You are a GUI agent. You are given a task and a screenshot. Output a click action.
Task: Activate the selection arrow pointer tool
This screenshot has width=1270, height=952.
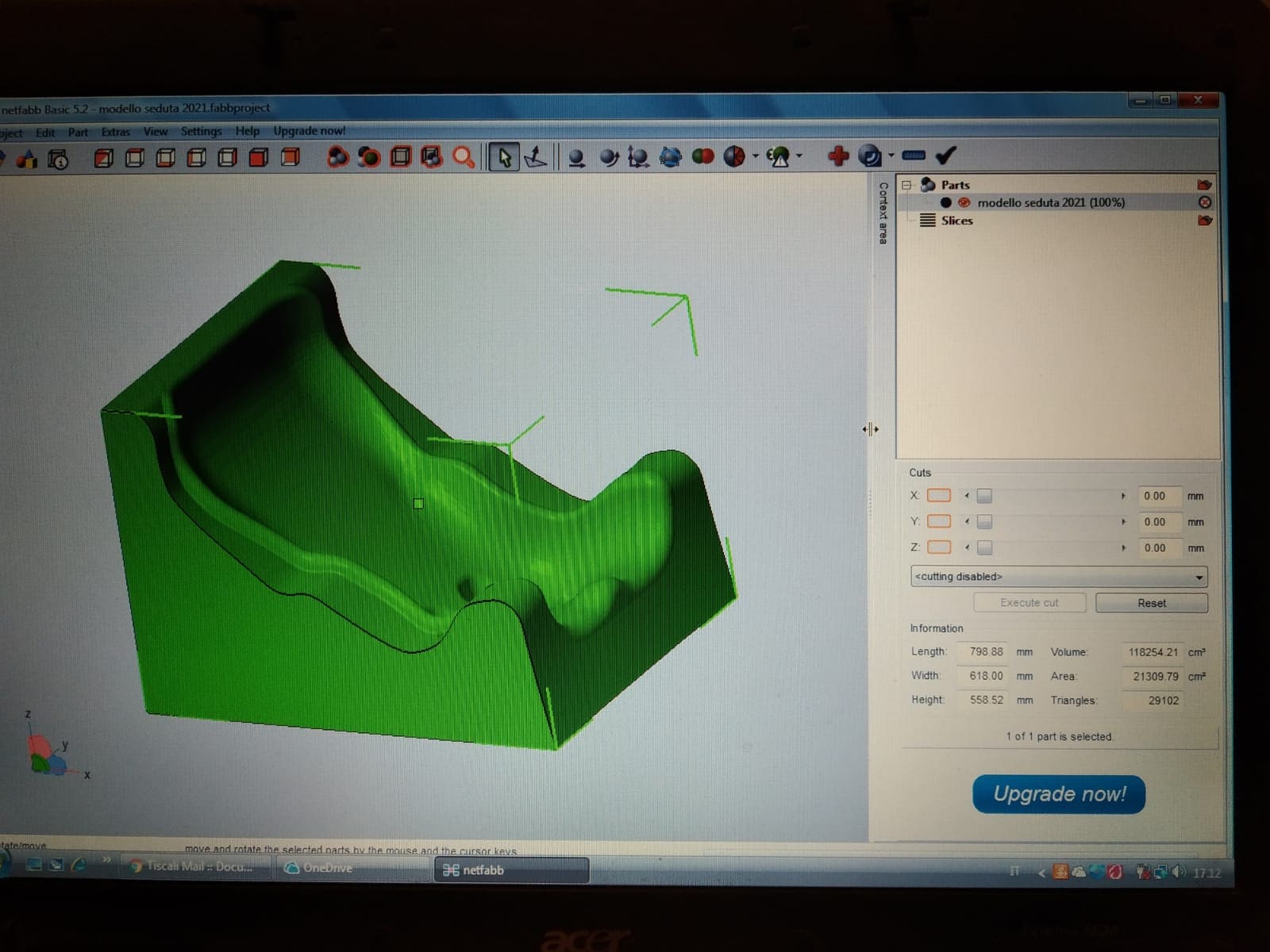503,157
